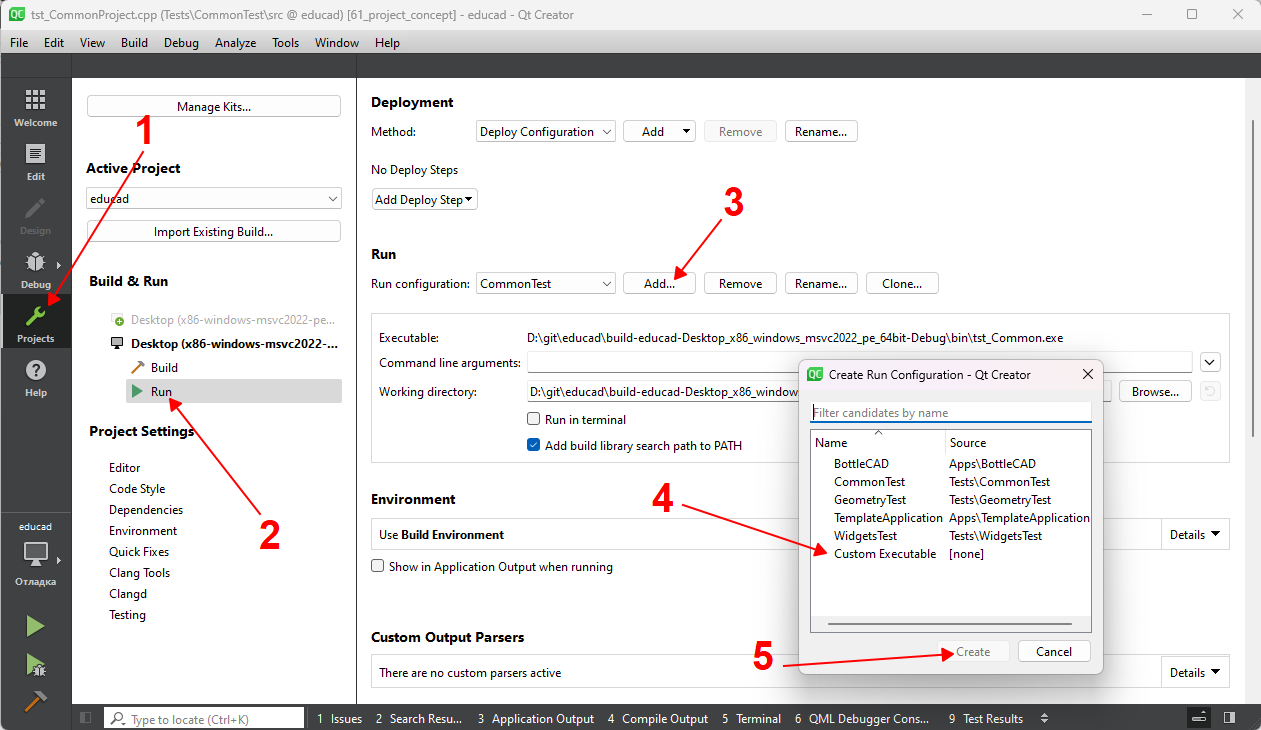
Task: Open Code Style under Project Settings
Action: tap(137, 489)
